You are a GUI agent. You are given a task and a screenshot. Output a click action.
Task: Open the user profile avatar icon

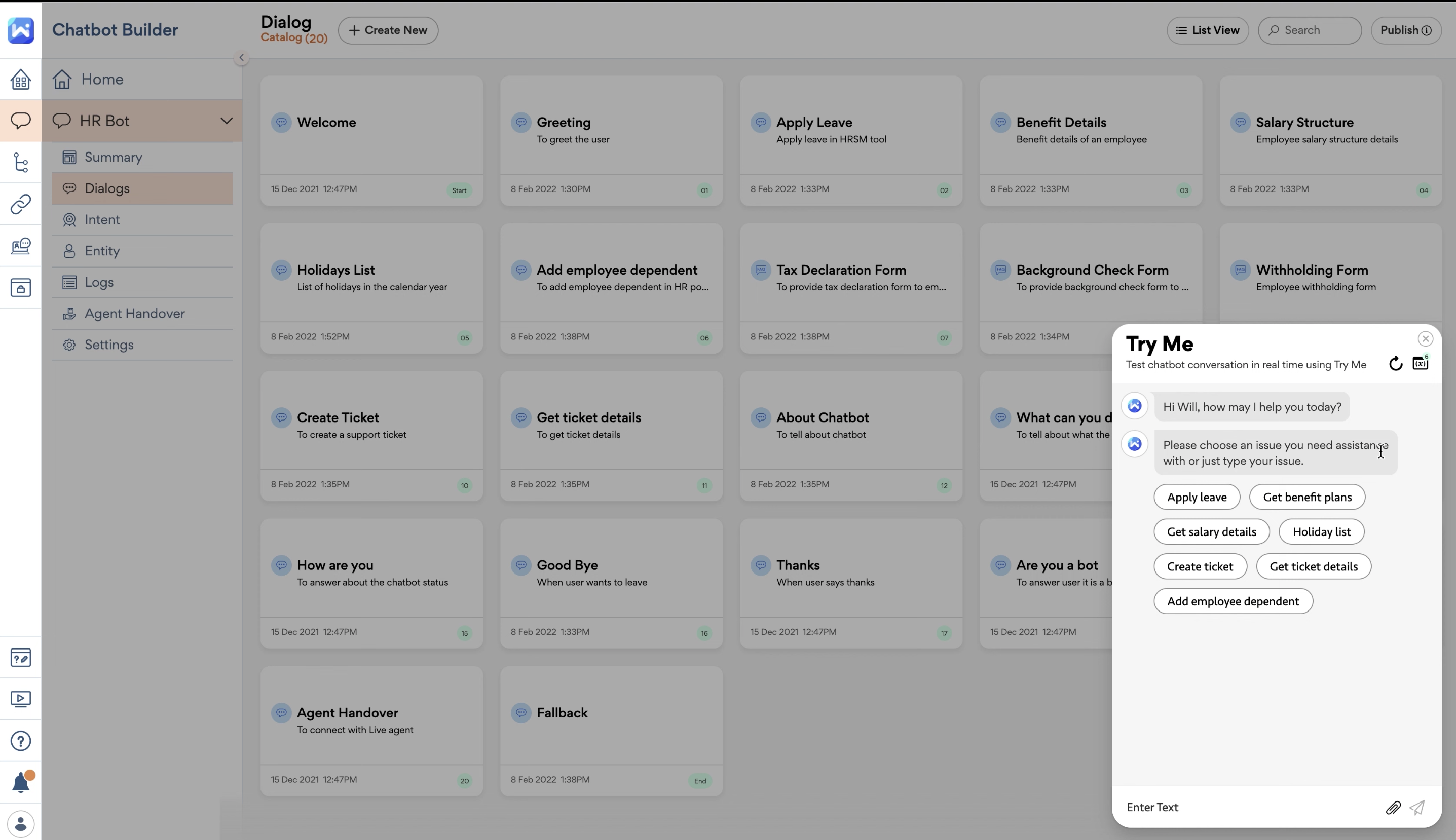pyautogui.click(x=21, y=824)
